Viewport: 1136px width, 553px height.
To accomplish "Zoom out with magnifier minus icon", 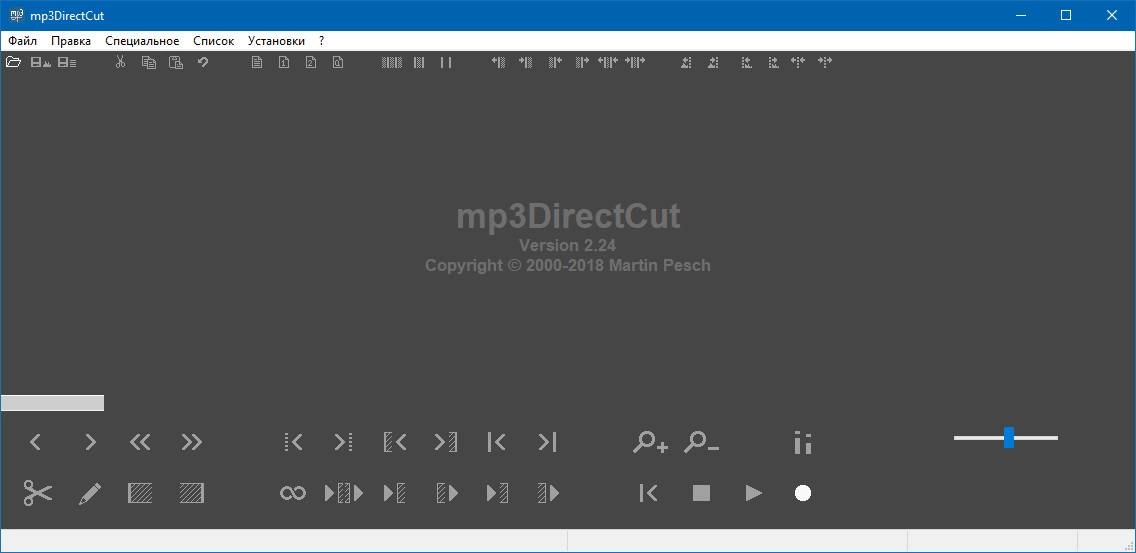I will [x=701, y=441].
